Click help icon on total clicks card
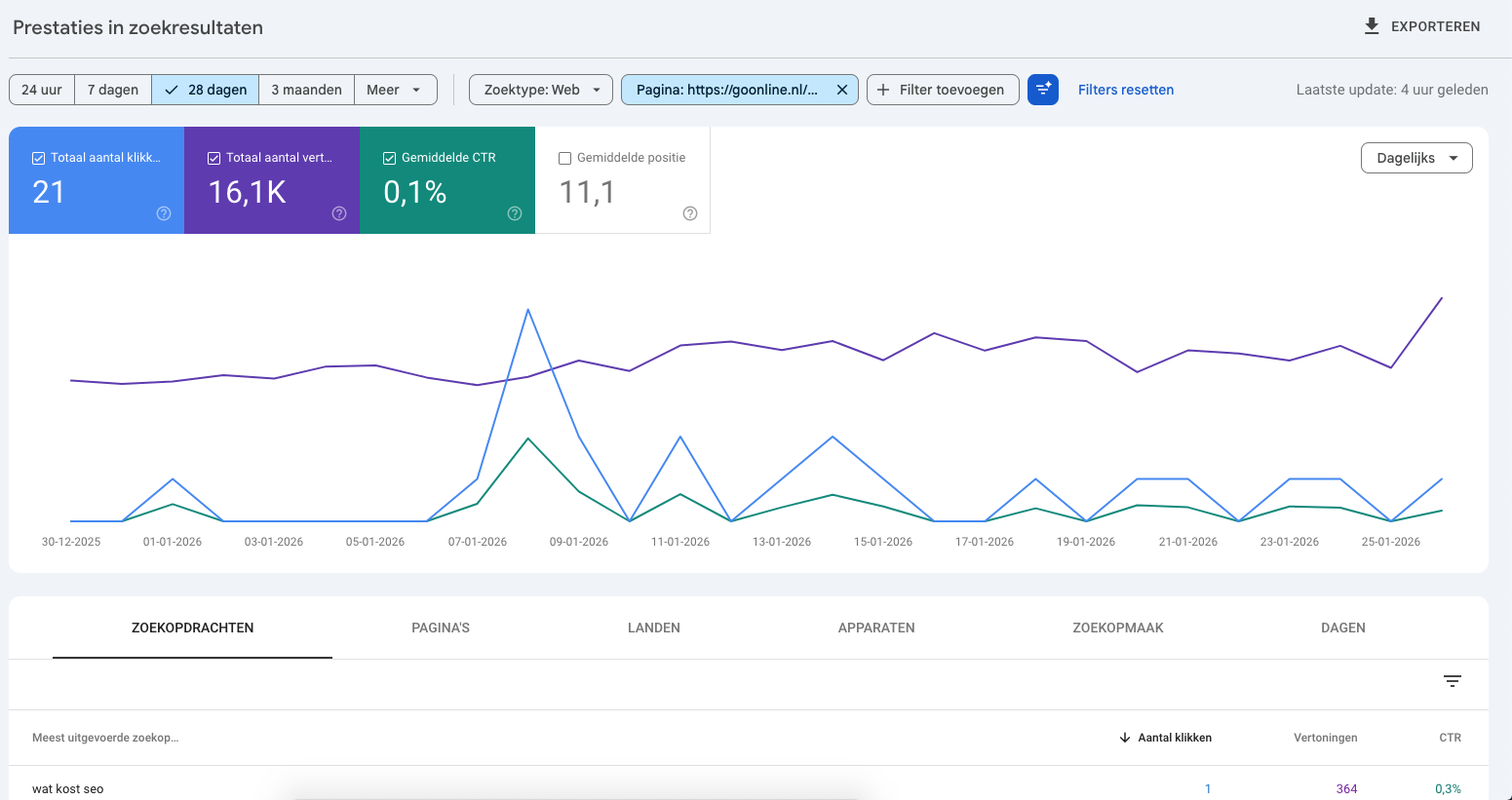The image size is (1512, 800). click(x=164, y=213)
